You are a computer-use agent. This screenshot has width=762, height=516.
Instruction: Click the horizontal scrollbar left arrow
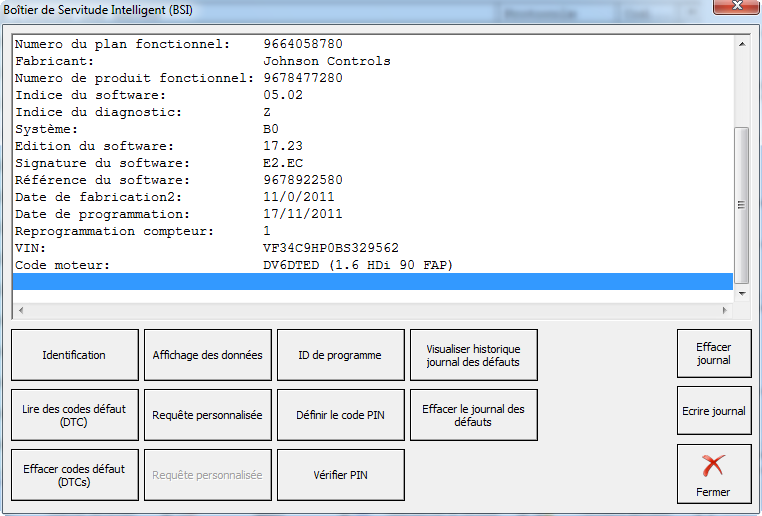click(x=21, y=310)
